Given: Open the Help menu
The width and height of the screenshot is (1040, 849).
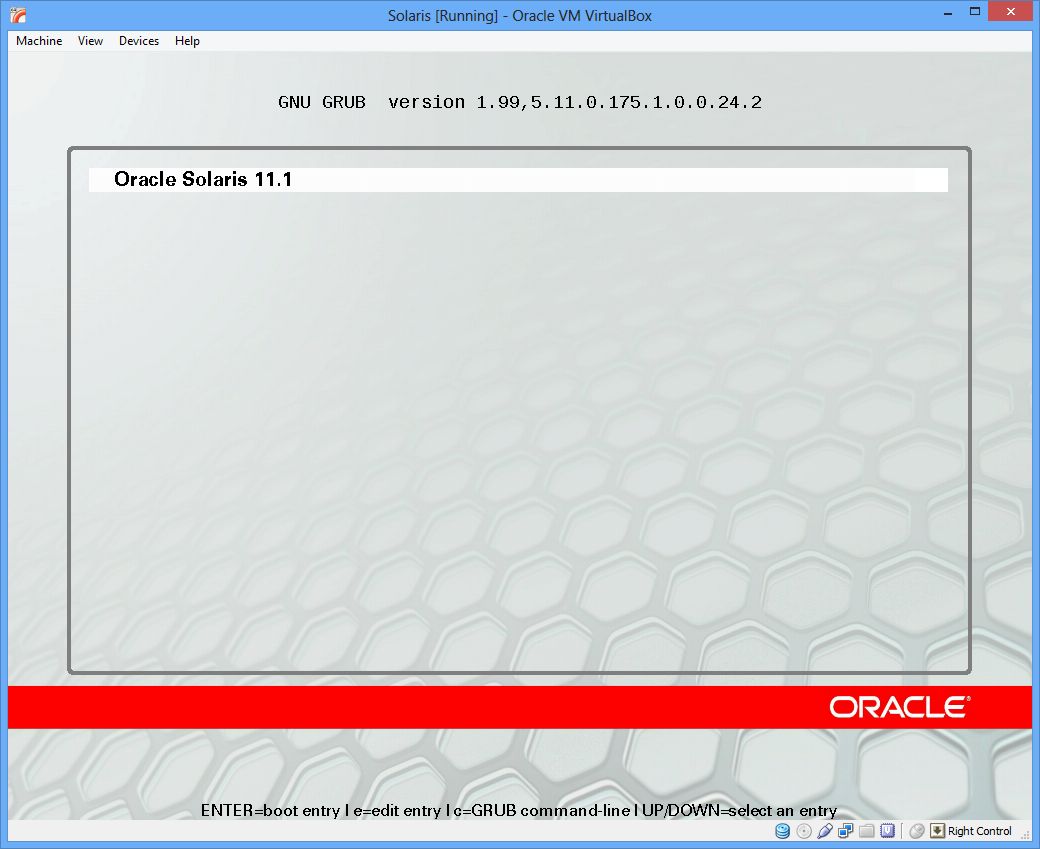Looking at the screenshot, I should [187, 40].
